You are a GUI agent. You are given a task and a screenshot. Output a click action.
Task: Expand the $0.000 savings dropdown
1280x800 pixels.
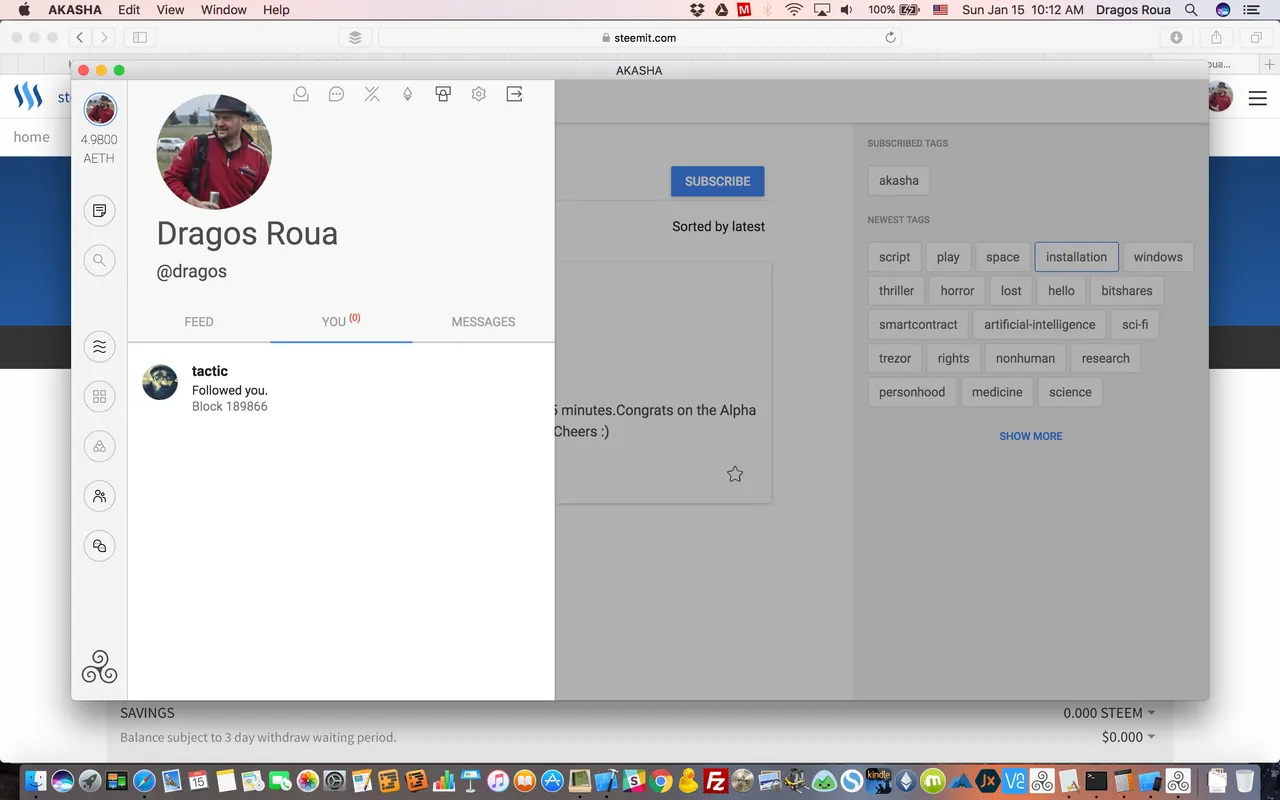click(1128, 737)
